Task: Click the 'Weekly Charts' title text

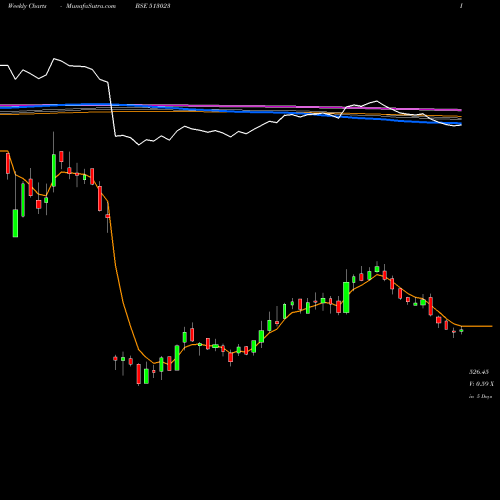Action: tap(27, 6)
